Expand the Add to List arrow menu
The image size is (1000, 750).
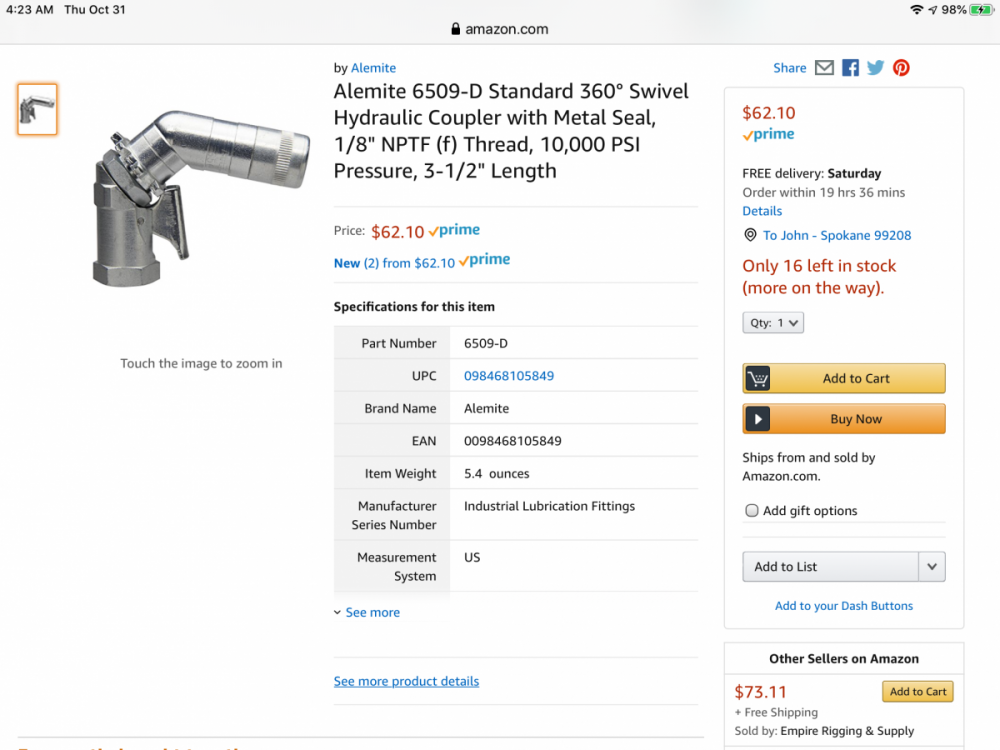click(x=932, y=567)
